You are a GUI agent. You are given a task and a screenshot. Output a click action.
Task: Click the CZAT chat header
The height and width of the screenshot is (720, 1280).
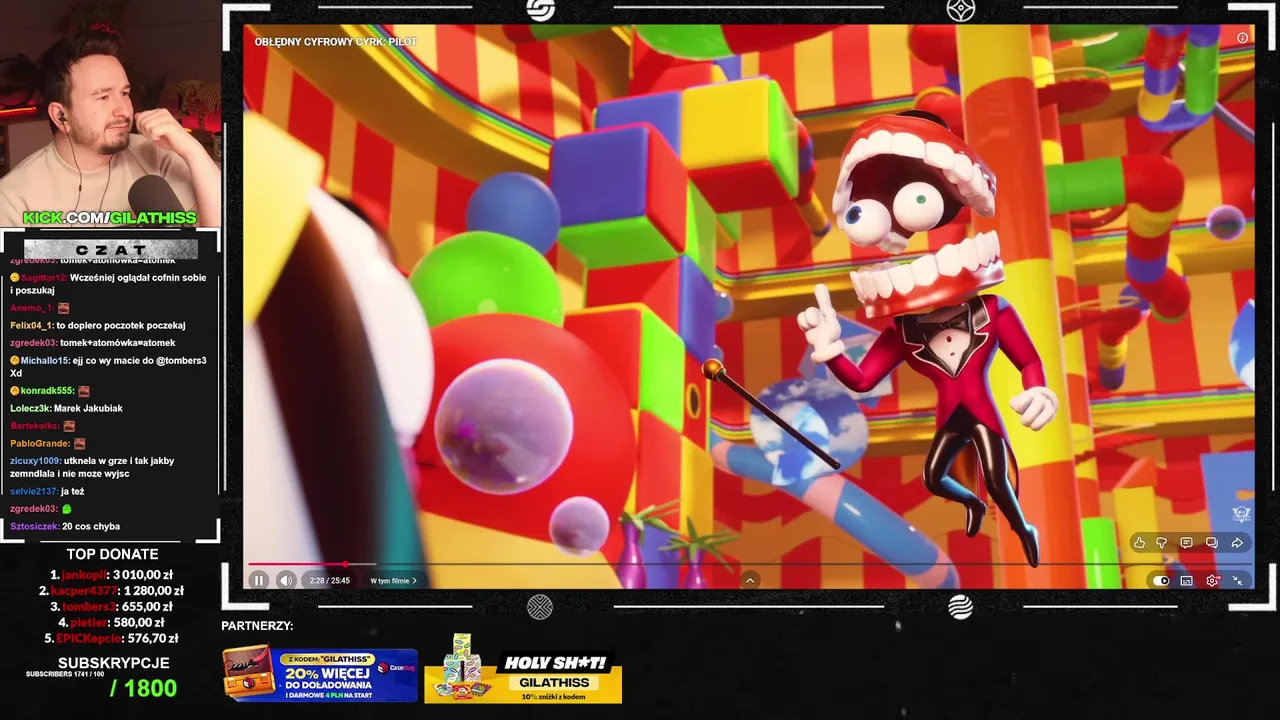pos(110,249)
